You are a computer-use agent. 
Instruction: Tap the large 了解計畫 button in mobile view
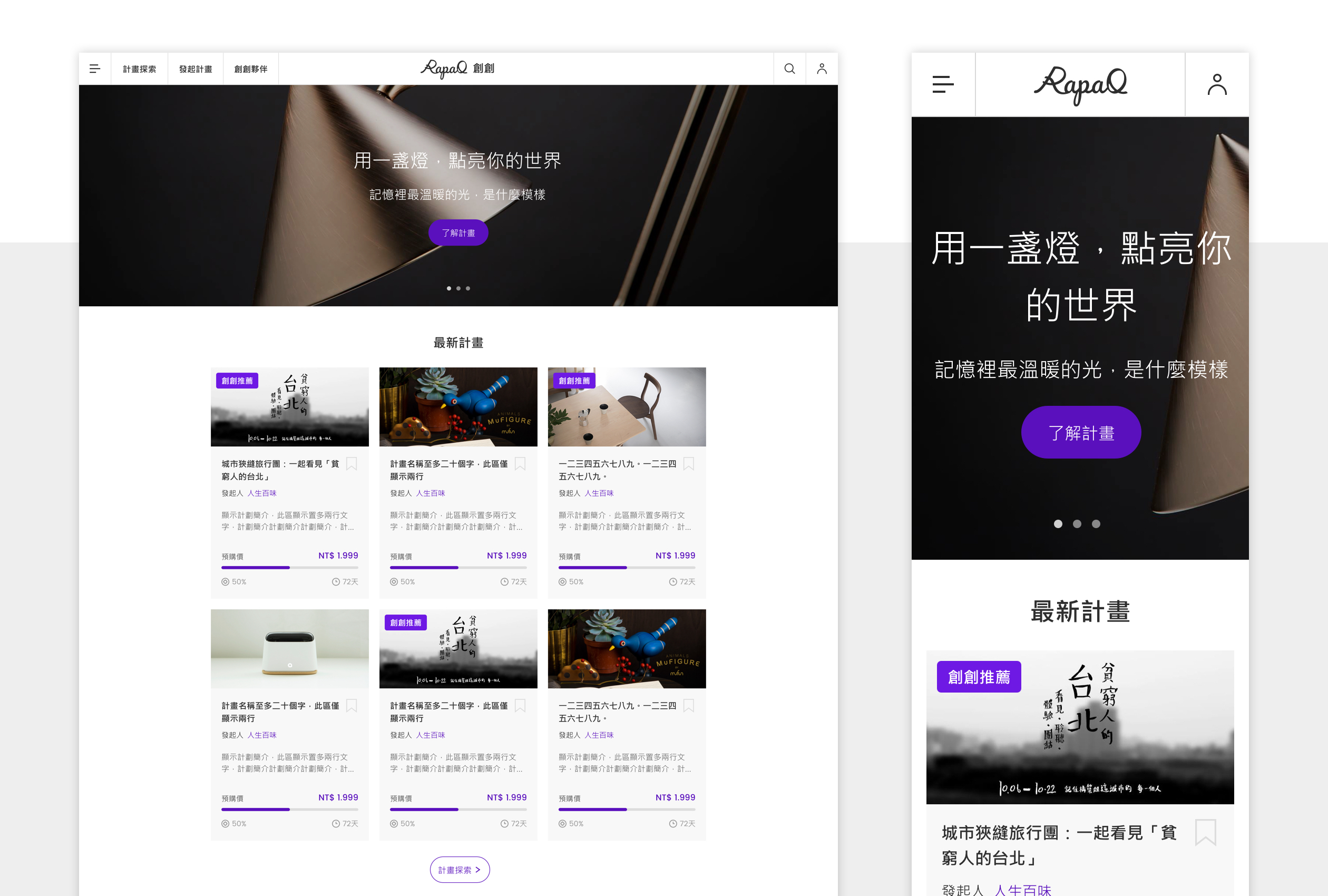click(1081, 432)
